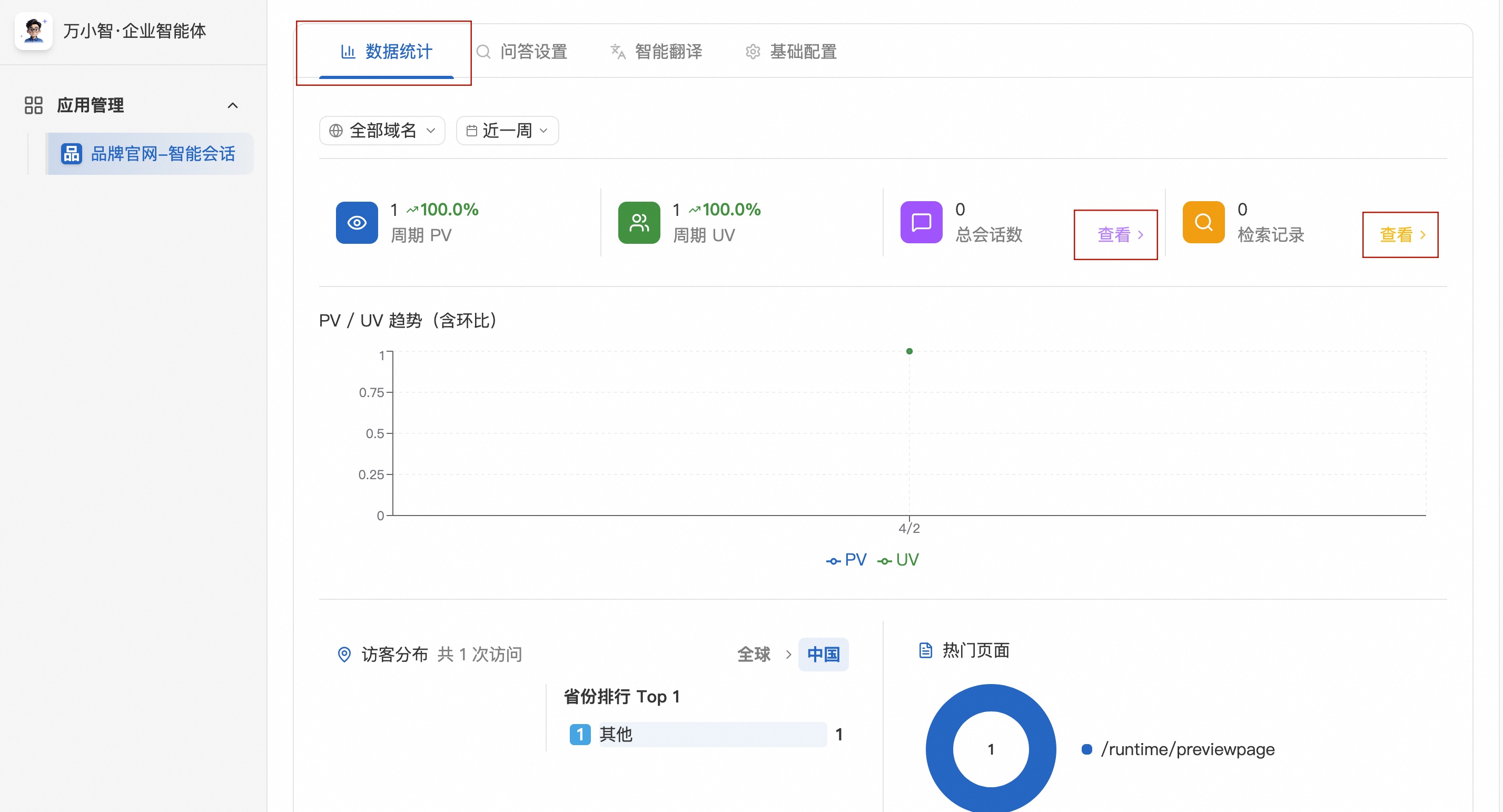Click the blue legend dot for previewpage
The height and width of the screenshot is (812, 1503).
1086,749
